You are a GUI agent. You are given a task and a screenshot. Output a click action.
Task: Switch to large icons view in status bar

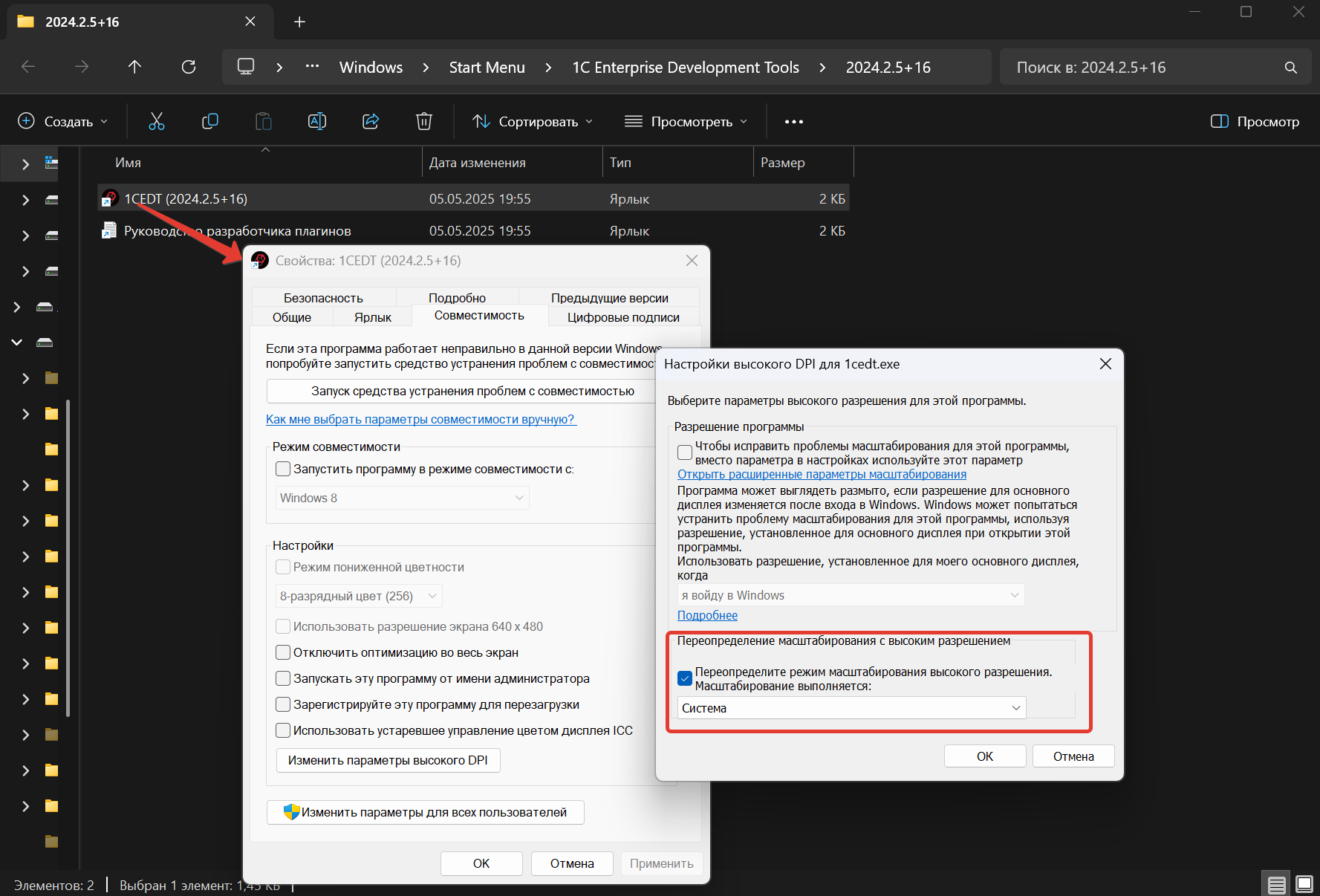[1304, 884]
